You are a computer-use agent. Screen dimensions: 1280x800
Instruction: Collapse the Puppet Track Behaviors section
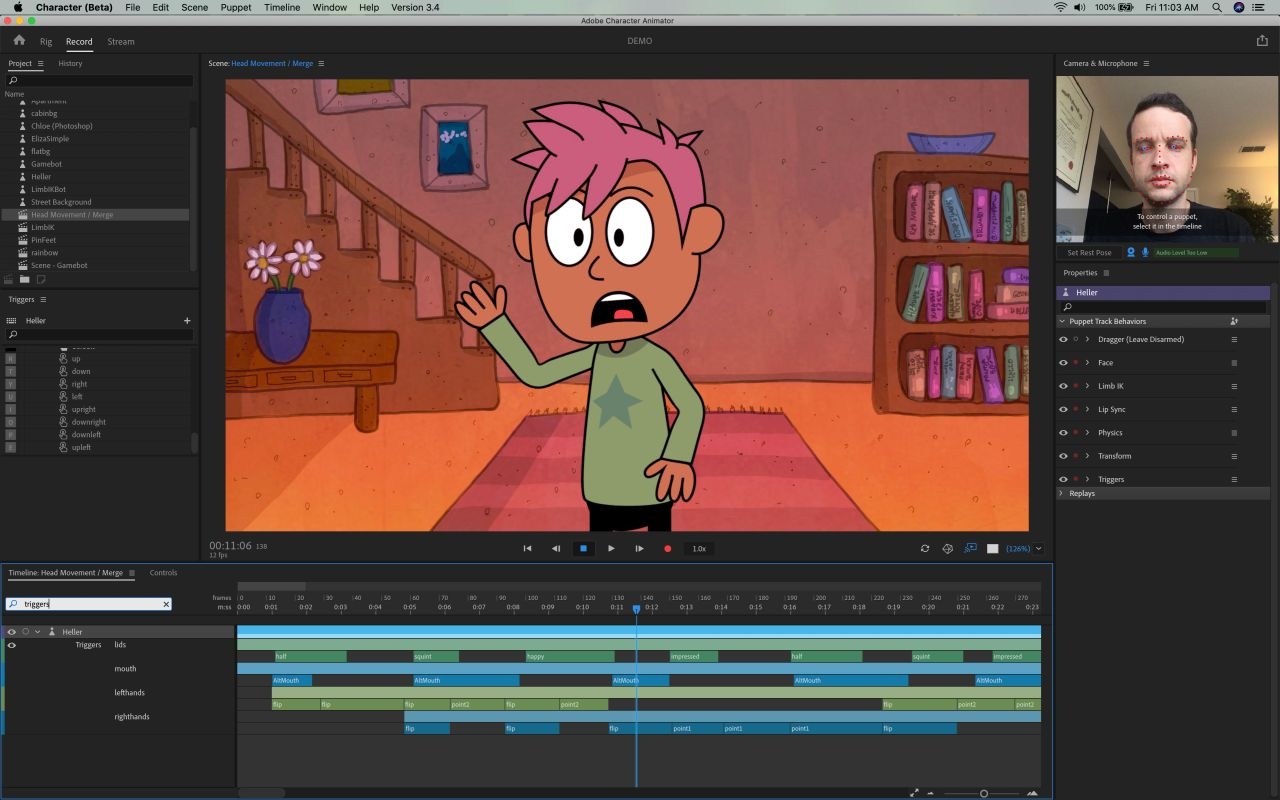coord(1063,321)
